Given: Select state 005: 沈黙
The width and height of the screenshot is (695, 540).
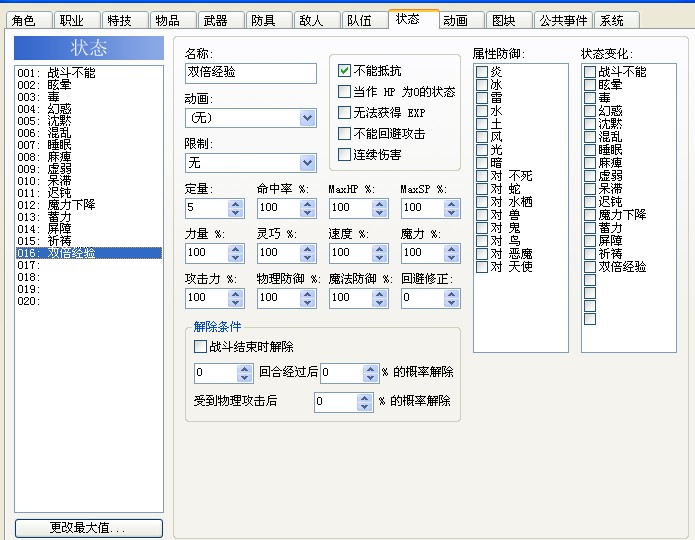Looking at the screenshot, I should click(89, 121).
